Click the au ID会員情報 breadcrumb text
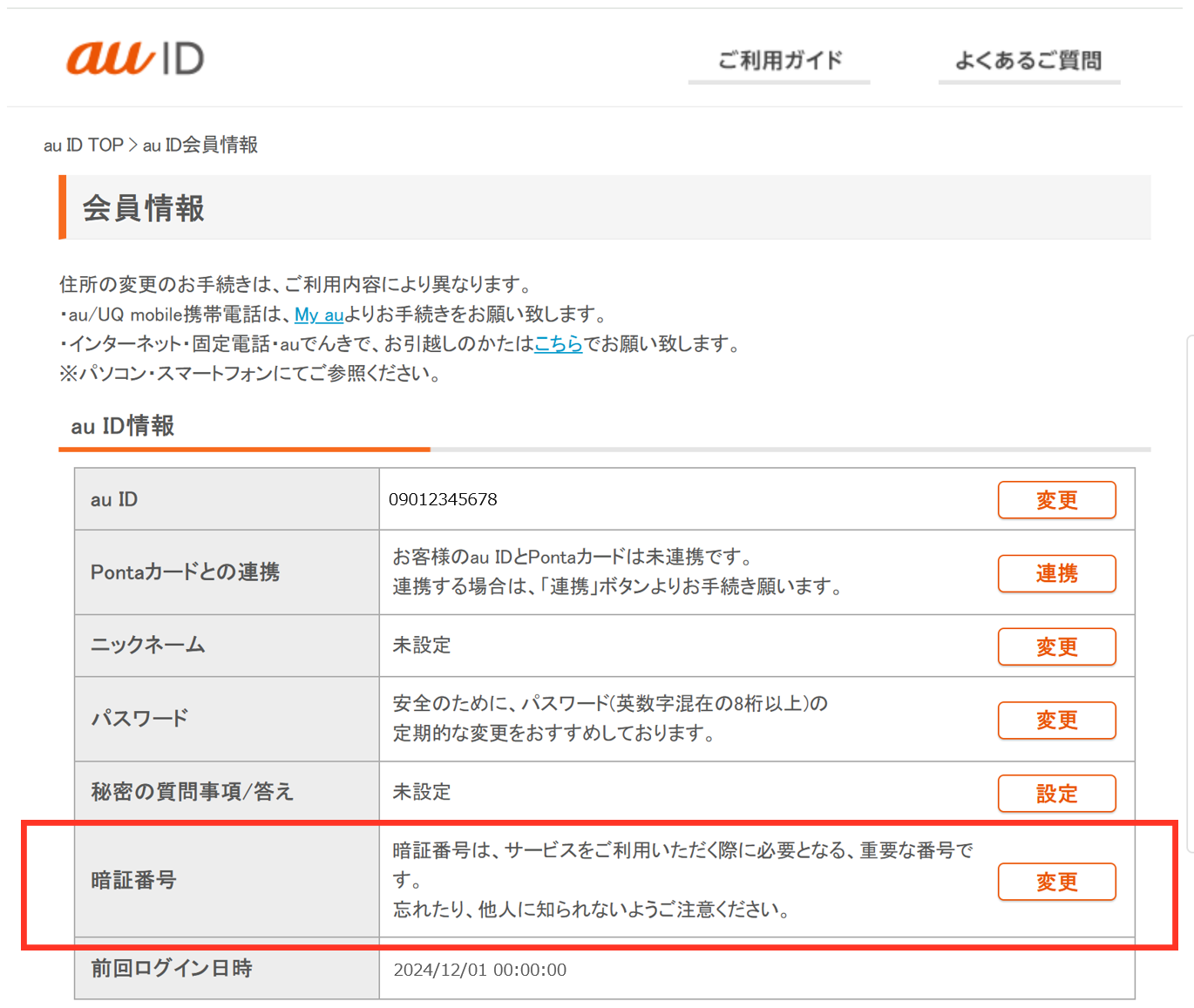1194x1008 pixels. [200, 145]
